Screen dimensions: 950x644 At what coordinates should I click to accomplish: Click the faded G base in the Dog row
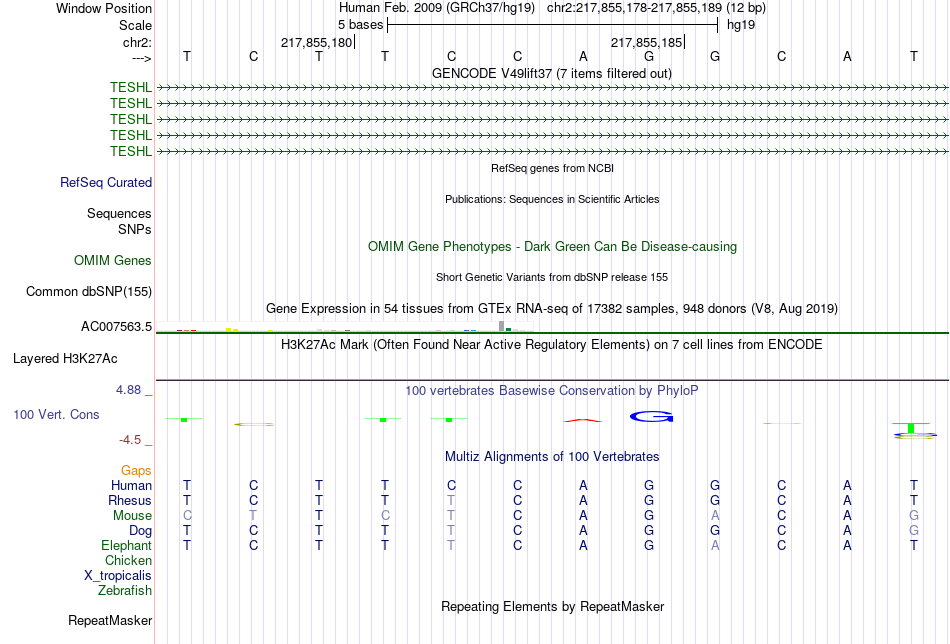click(914, 531)
